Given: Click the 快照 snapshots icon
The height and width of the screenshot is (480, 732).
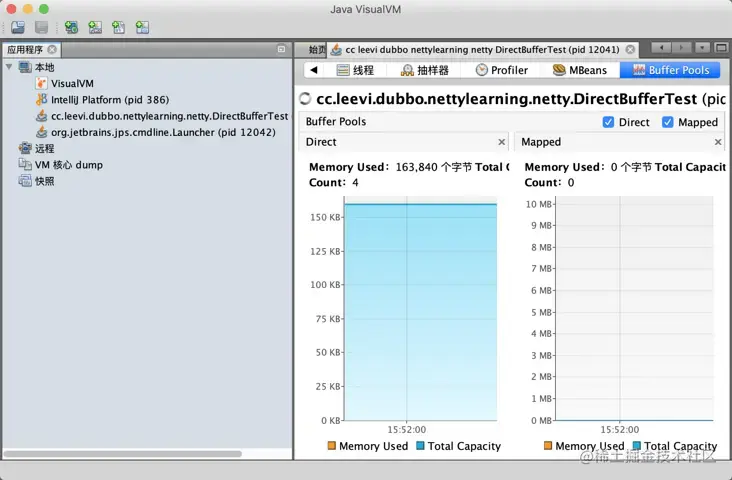Looking at the screenshot, I should [x=25, y=181].
